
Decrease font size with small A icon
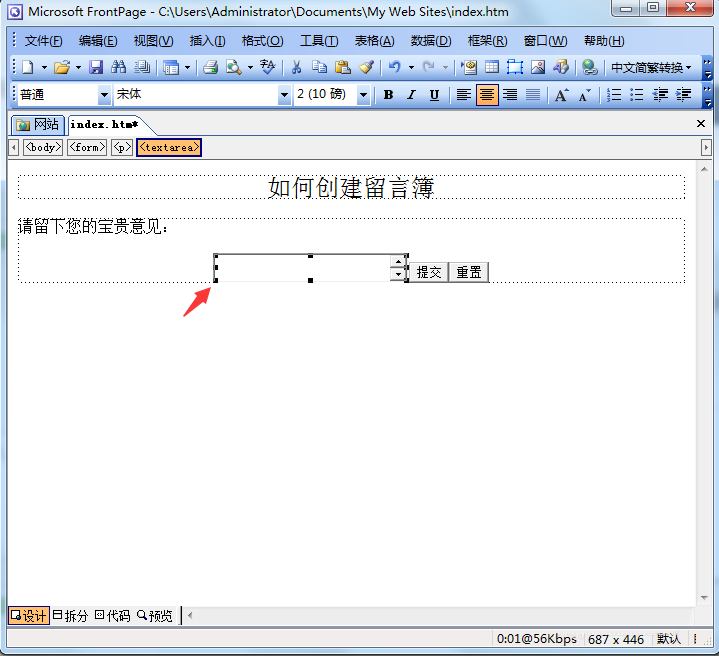[584, 95]
